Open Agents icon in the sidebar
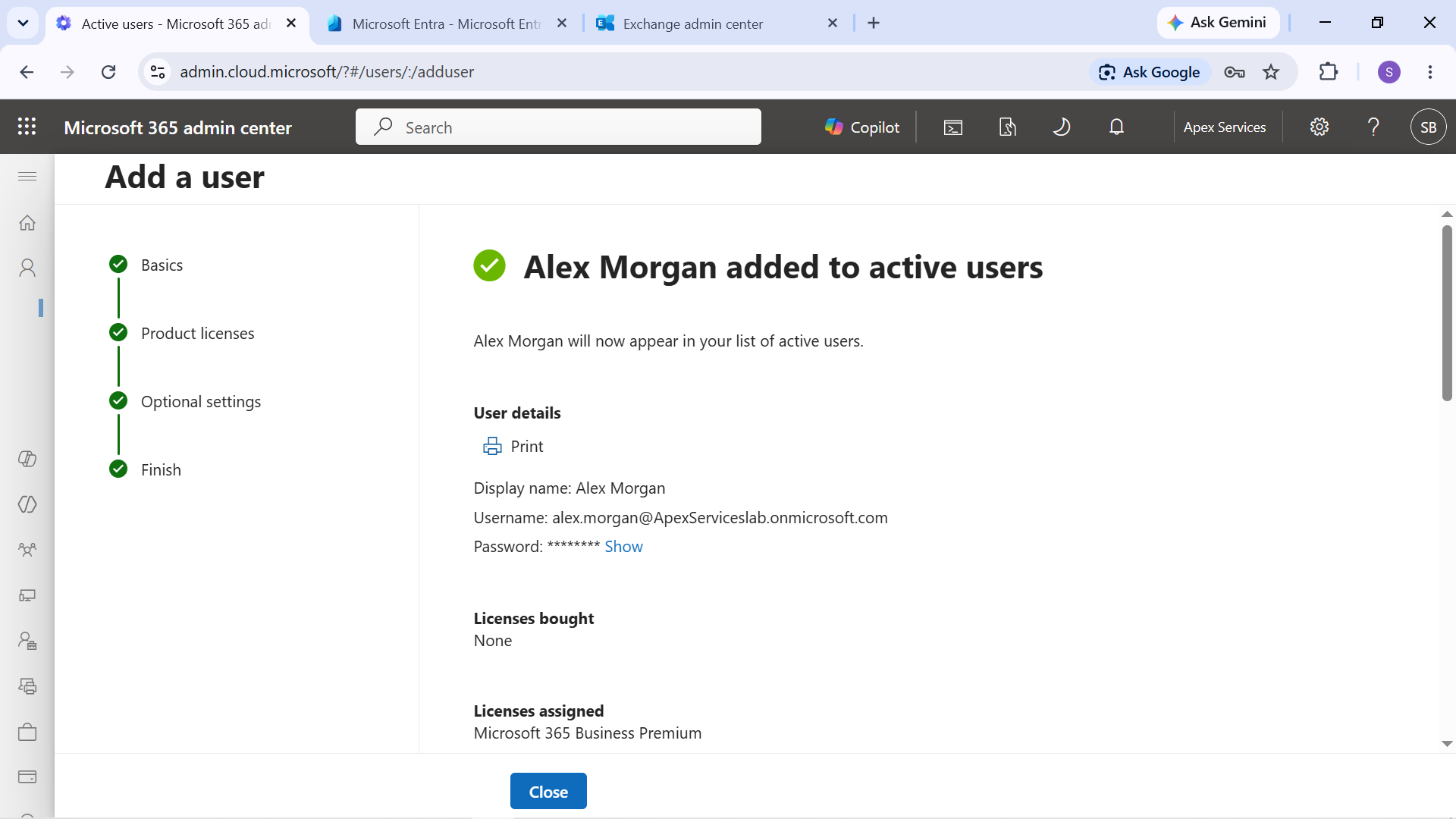1456x819 pixels. coord(27,504)
